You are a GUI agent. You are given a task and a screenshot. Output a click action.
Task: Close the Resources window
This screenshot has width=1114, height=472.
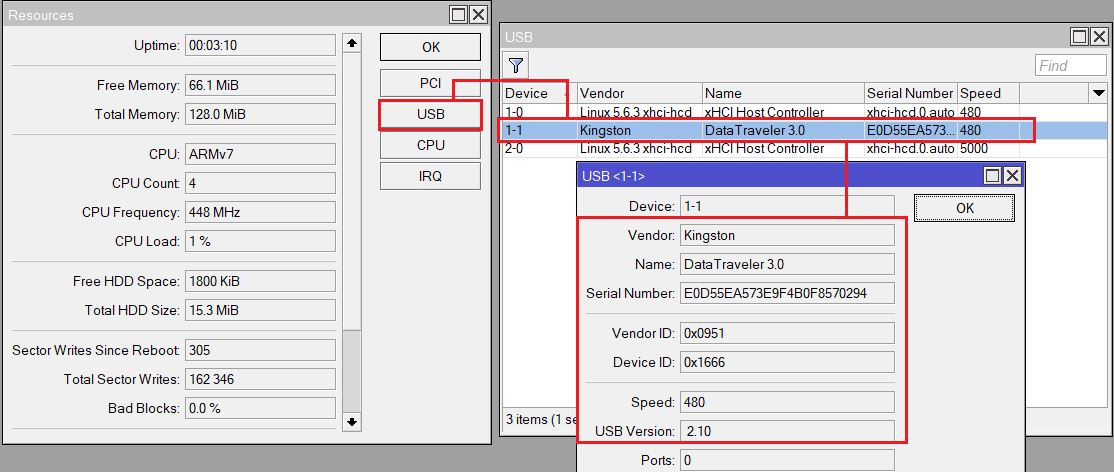coord(478,14)
